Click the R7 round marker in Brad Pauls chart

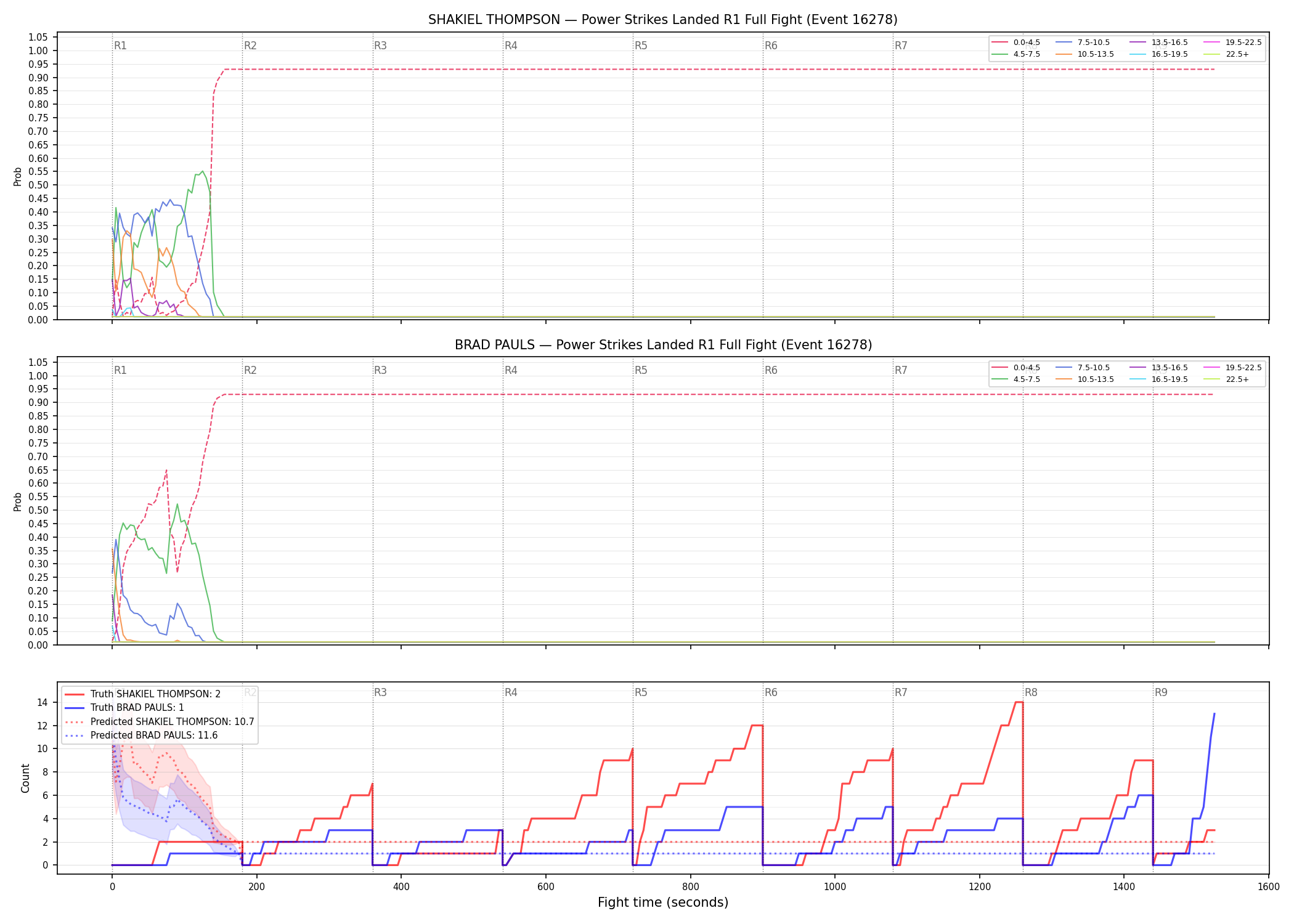pyautogui.click(x=901, y=370)
